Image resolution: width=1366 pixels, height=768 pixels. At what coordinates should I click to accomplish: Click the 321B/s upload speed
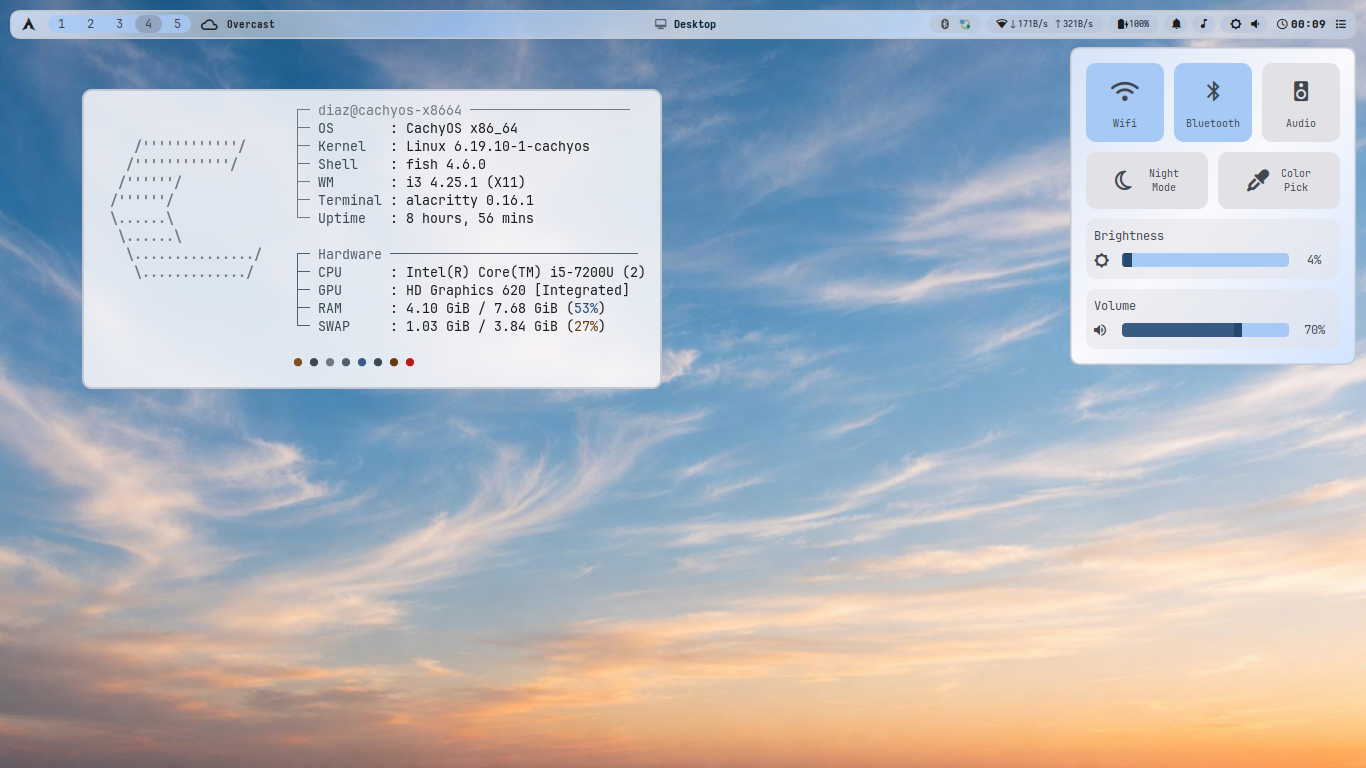pos(1074,24)
